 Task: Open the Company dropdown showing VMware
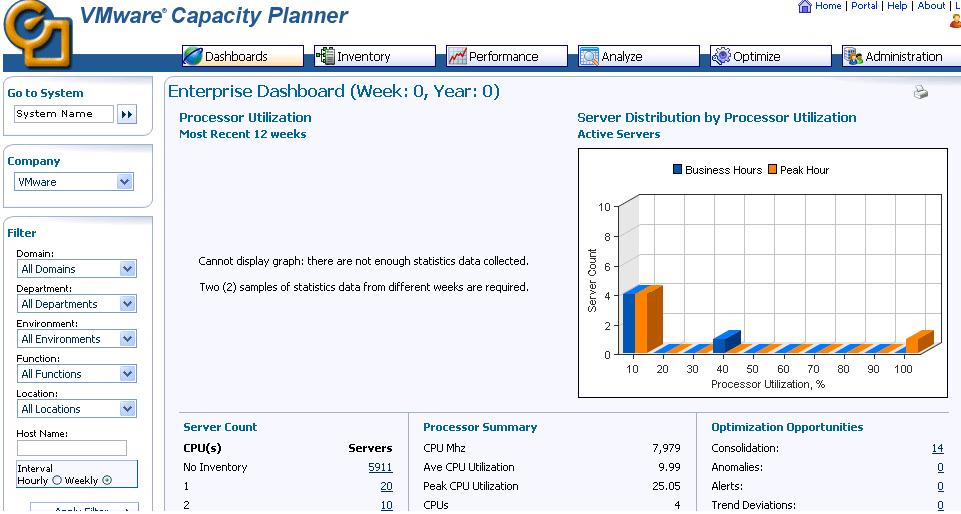point(75,182)
